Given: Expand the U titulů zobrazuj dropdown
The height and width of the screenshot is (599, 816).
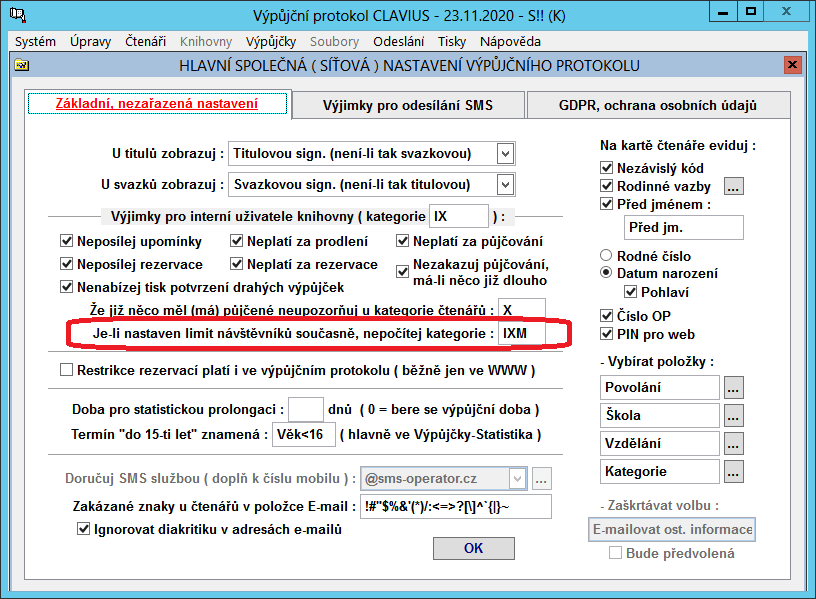Looking at the screenshot, I should pyautogui.click(x=505, y=154).
